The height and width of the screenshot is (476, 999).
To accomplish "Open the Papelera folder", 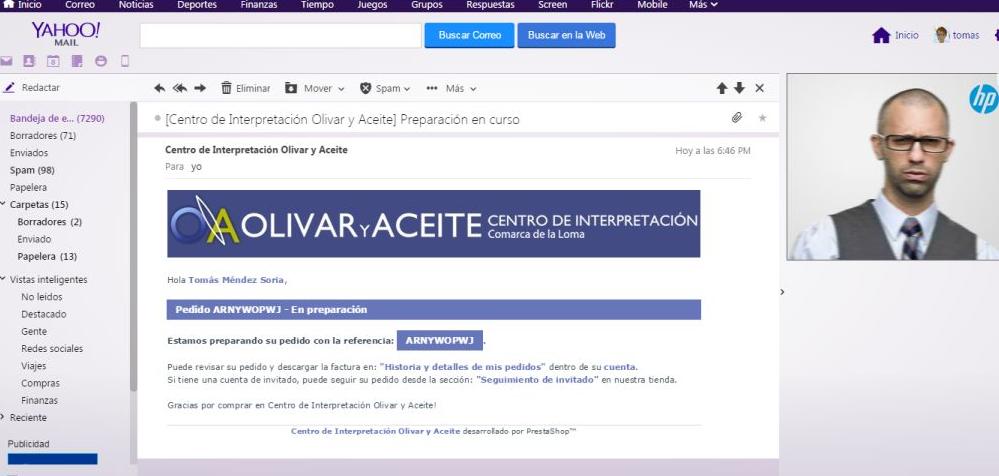I will tap(29, 187).
